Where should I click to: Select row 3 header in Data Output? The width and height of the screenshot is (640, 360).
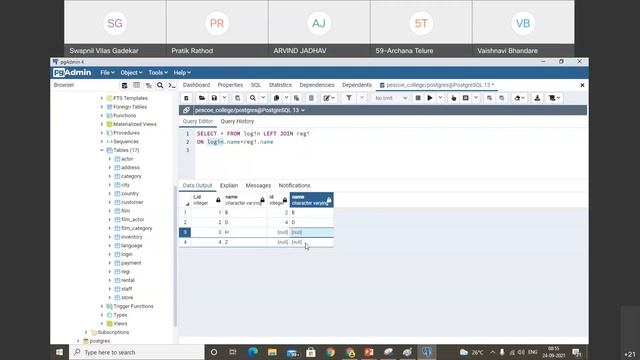[185, 232]
